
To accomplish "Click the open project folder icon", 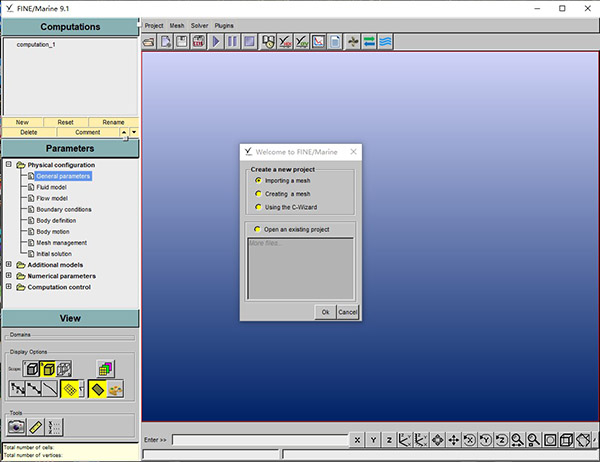I will pos(150,42).
